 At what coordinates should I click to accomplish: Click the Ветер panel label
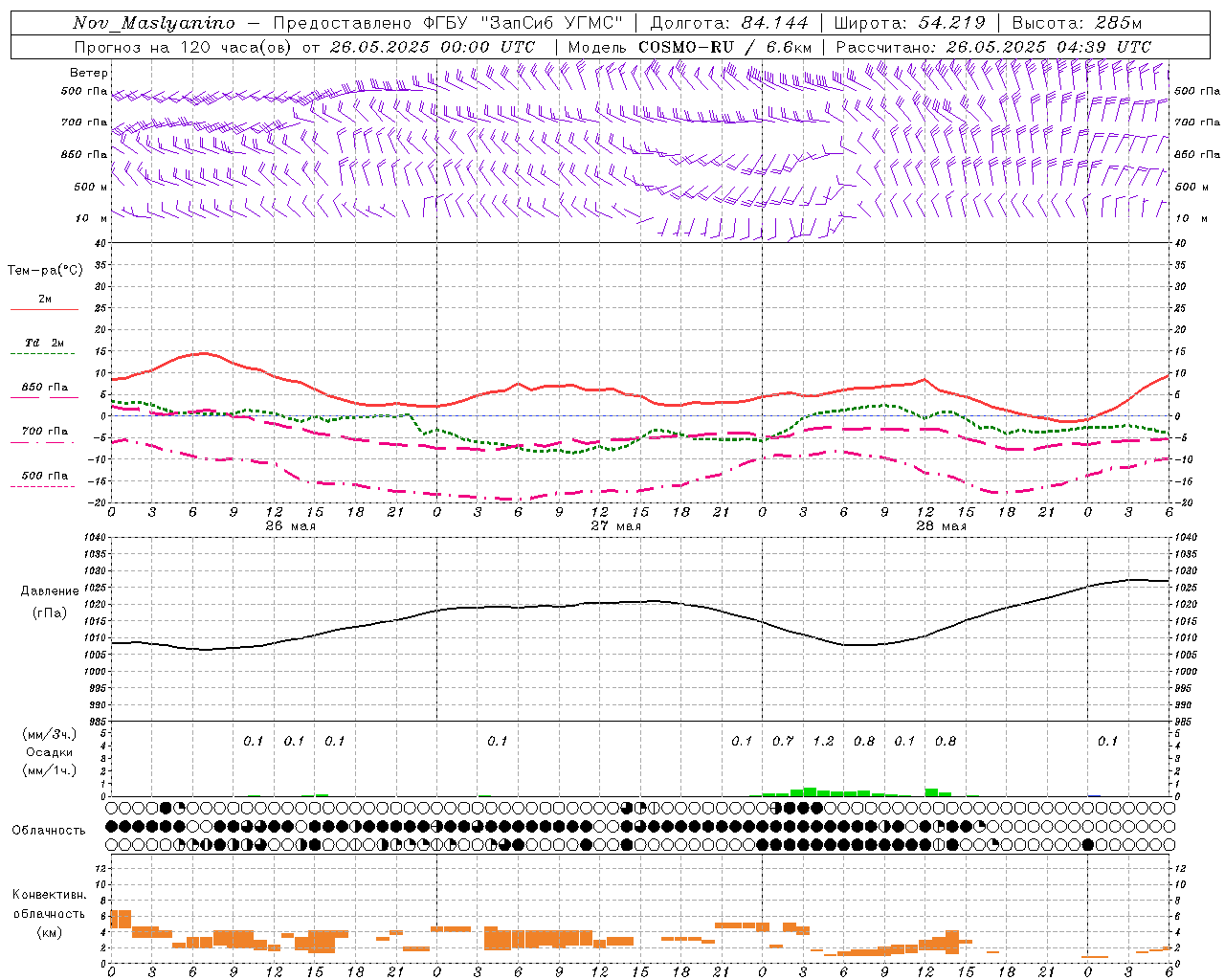pyautogui.click(x=89, y=73)
